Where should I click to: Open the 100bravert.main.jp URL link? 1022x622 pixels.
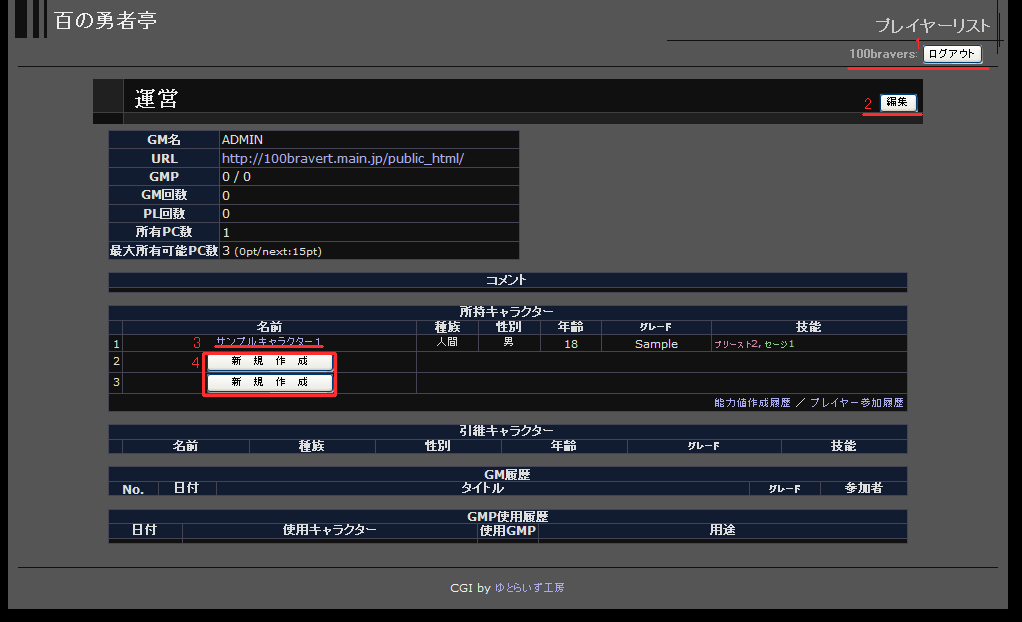pyautogui.click(x=342, y=158)
